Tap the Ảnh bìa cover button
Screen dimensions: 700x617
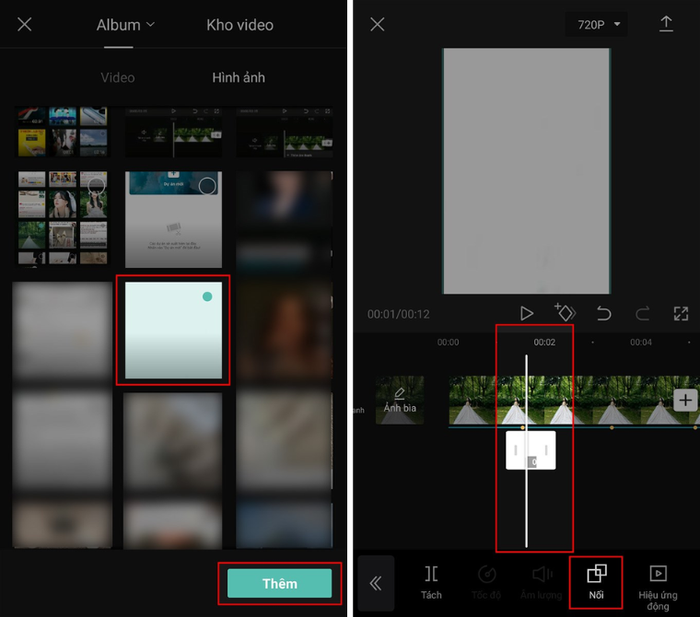[x=399, y=400]
